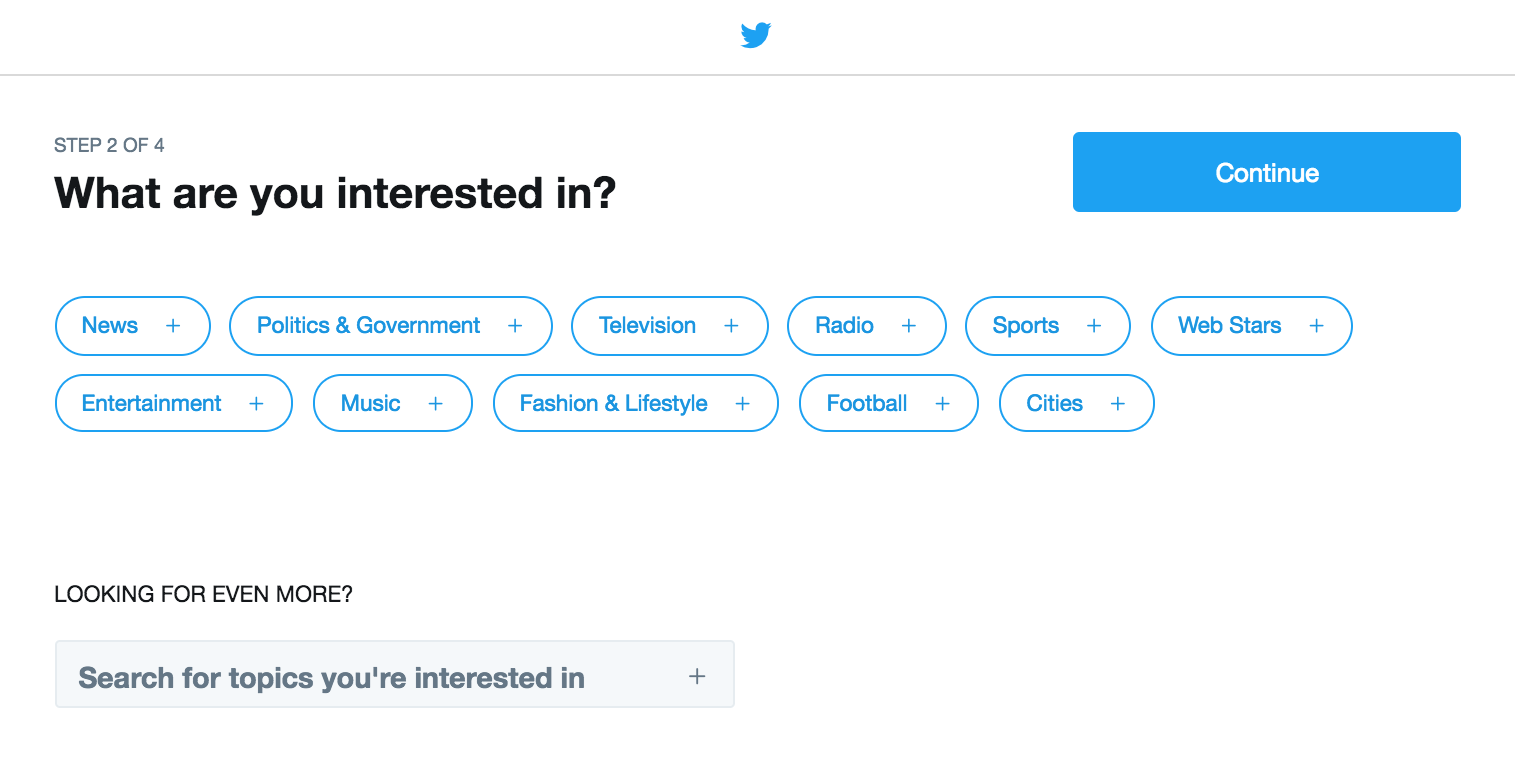Click the plus icon on Politics & Government
1515x774 pixels.
pos(515,326)
